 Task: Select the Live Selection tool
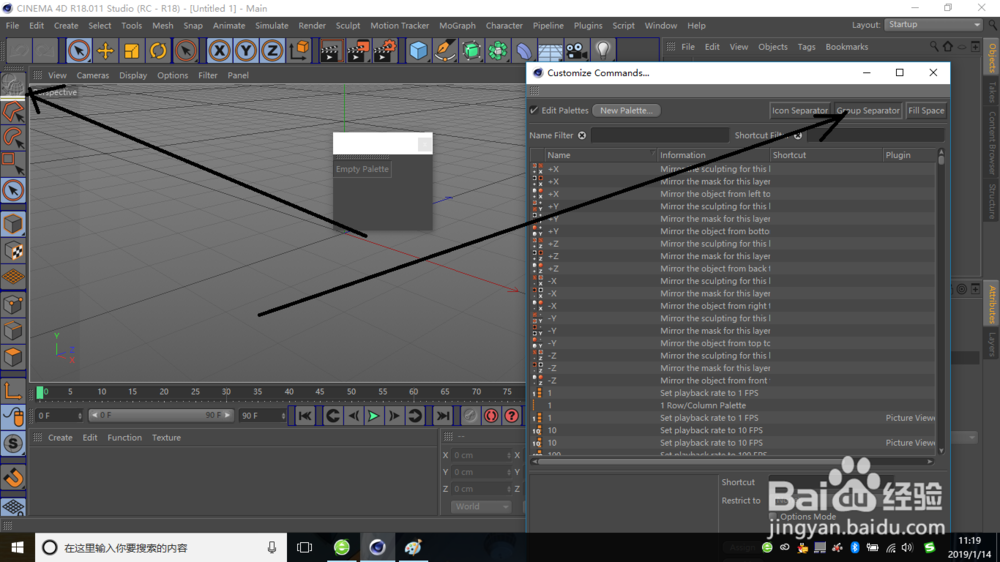click(78, 50)
